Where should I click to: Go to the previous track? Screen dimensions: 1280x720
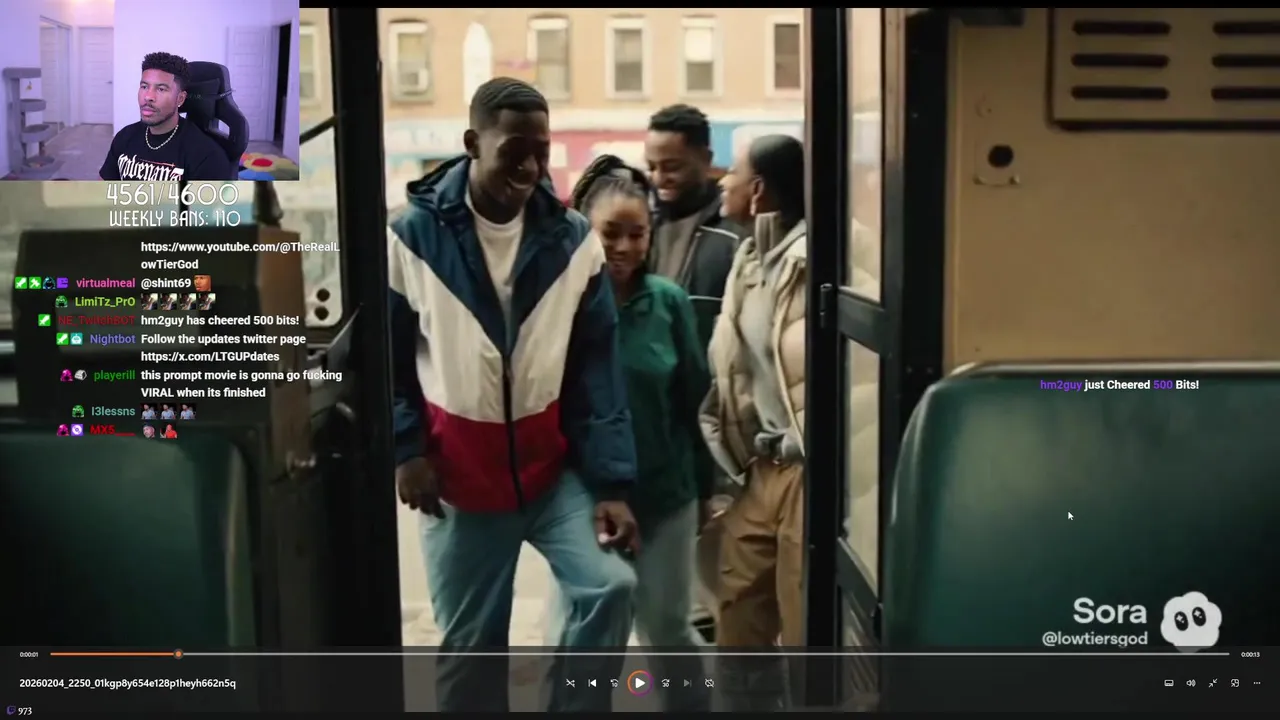pyautogui.click(x=592, y=683)
